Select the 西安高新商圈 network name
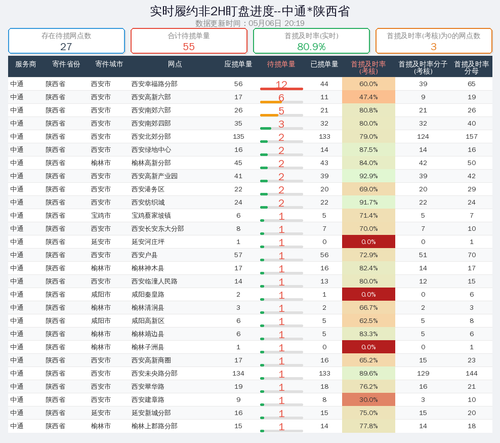The image size is (500, 443). pyautogui.click(x=151, y=360)
